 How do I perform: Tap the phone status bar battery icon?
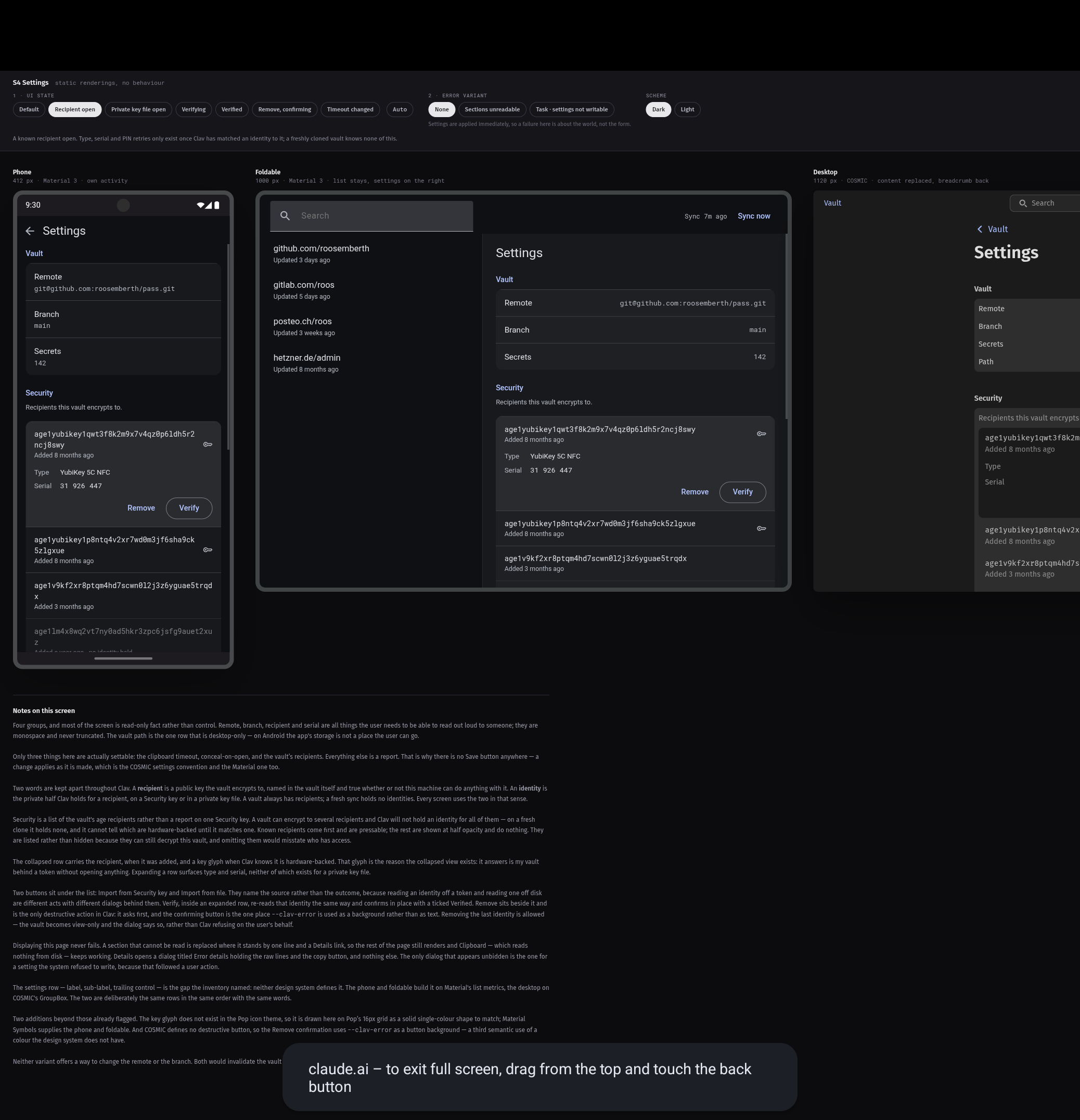pos(217,205)
